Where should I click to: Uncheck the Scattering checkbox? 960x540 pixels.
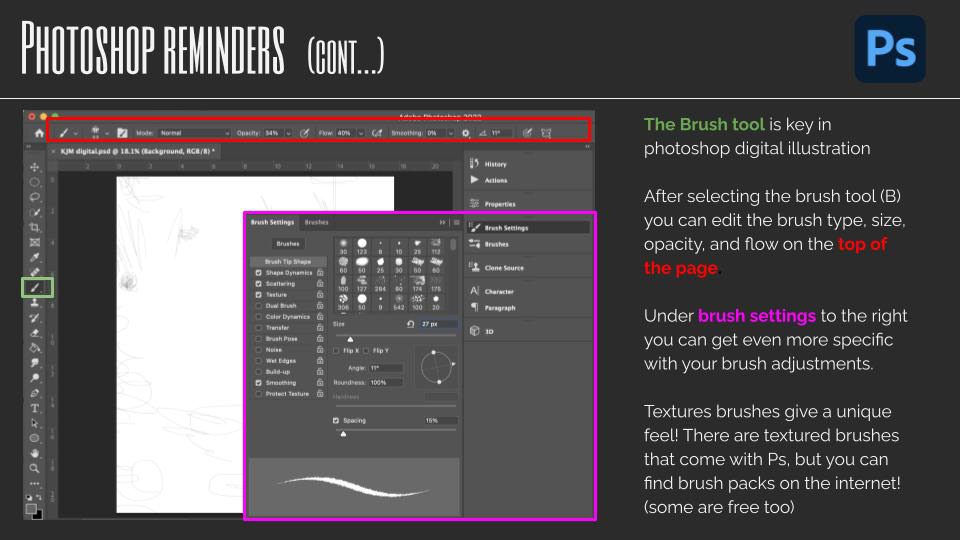coord(258,283)
